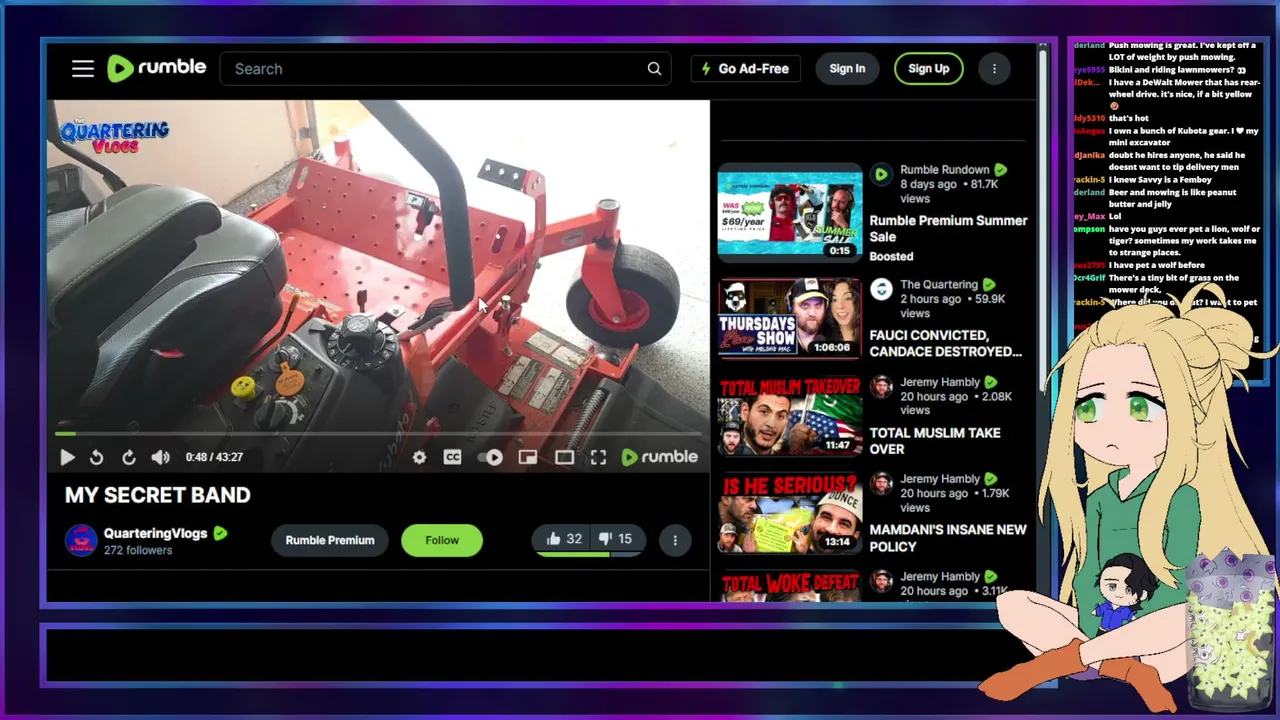Open the Rumble hamburger menu
The height and width of the screenshot is (720, 1280).
coord(83,69)
